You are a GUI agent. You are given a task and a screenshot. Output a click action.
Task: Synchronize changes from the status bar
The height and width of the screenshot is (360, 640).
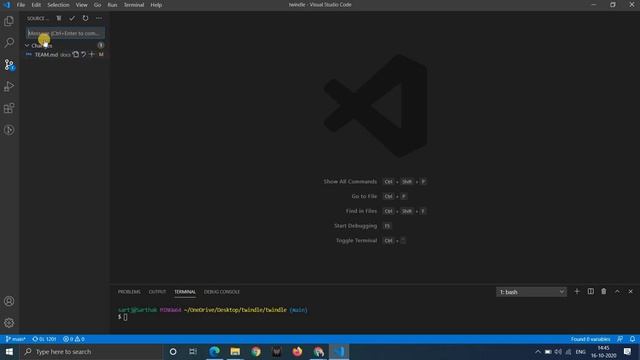click(x=44, y=339)
